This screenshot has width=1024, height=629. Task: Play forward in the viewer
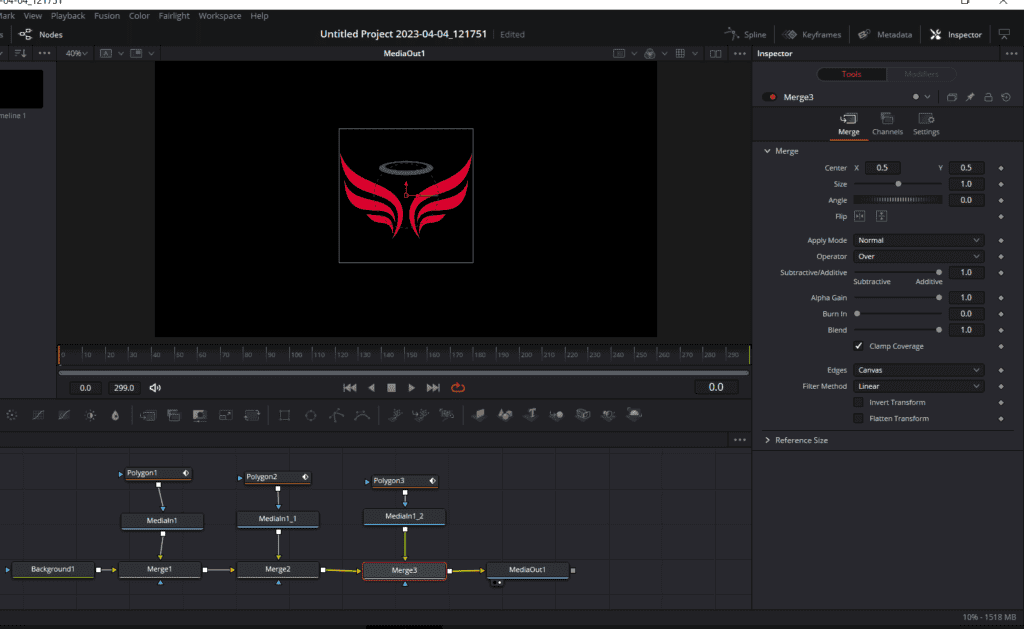411,388
